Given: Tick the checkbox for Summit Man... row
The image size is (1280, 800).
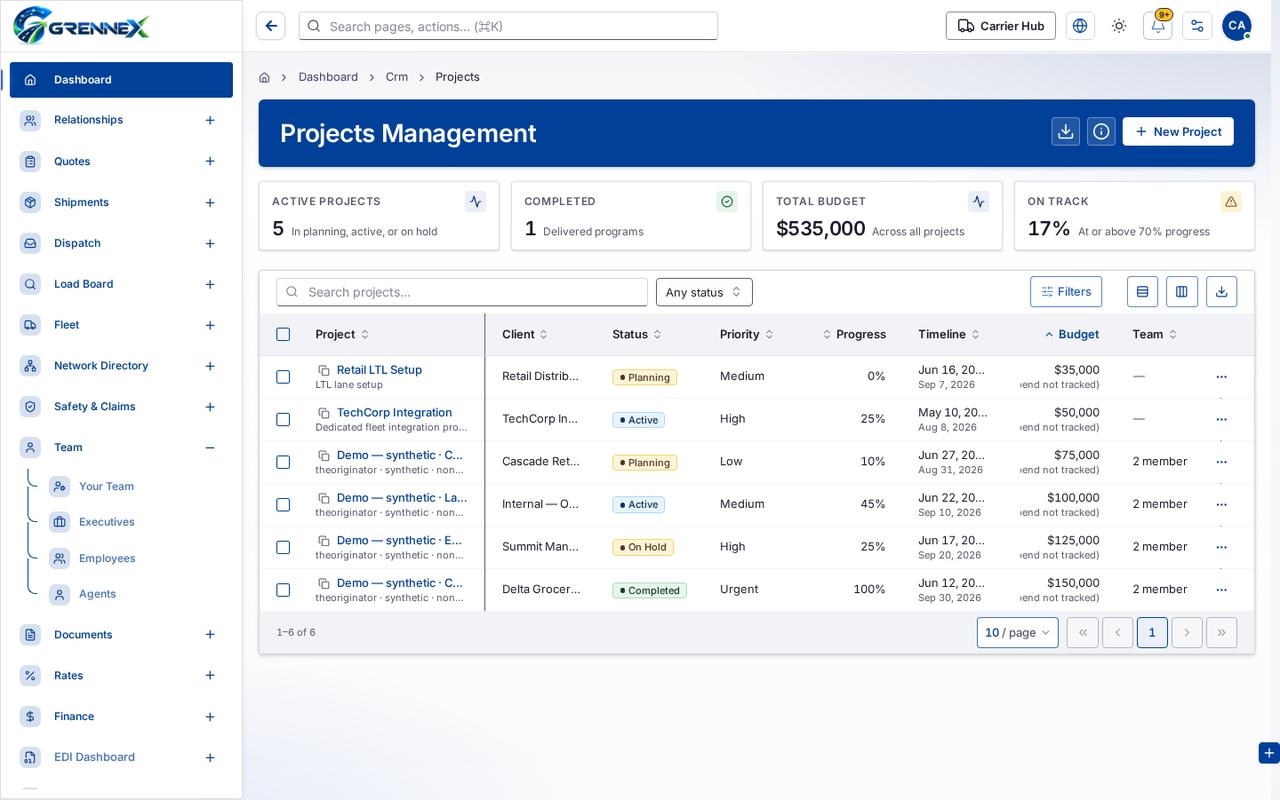Looking at the screenshot, I should 283,547.
